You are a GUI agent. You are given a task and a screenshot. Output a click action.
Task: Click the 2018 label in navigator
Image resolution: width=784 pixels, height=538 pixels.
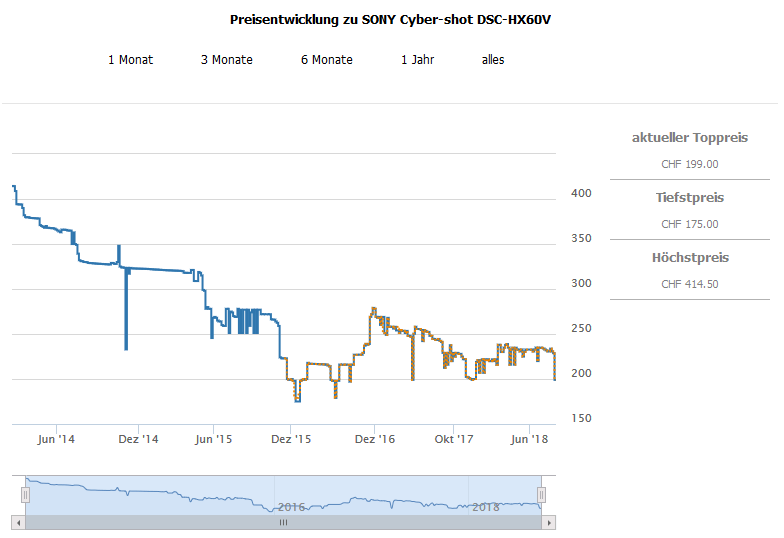[x=485, y=507]
